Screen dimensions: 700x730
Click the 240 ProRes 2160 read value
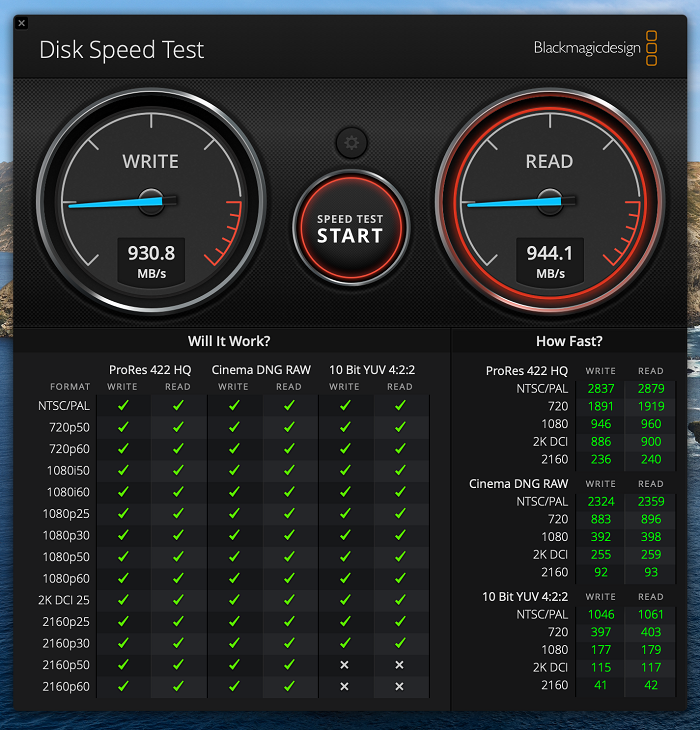coord(651,460)
